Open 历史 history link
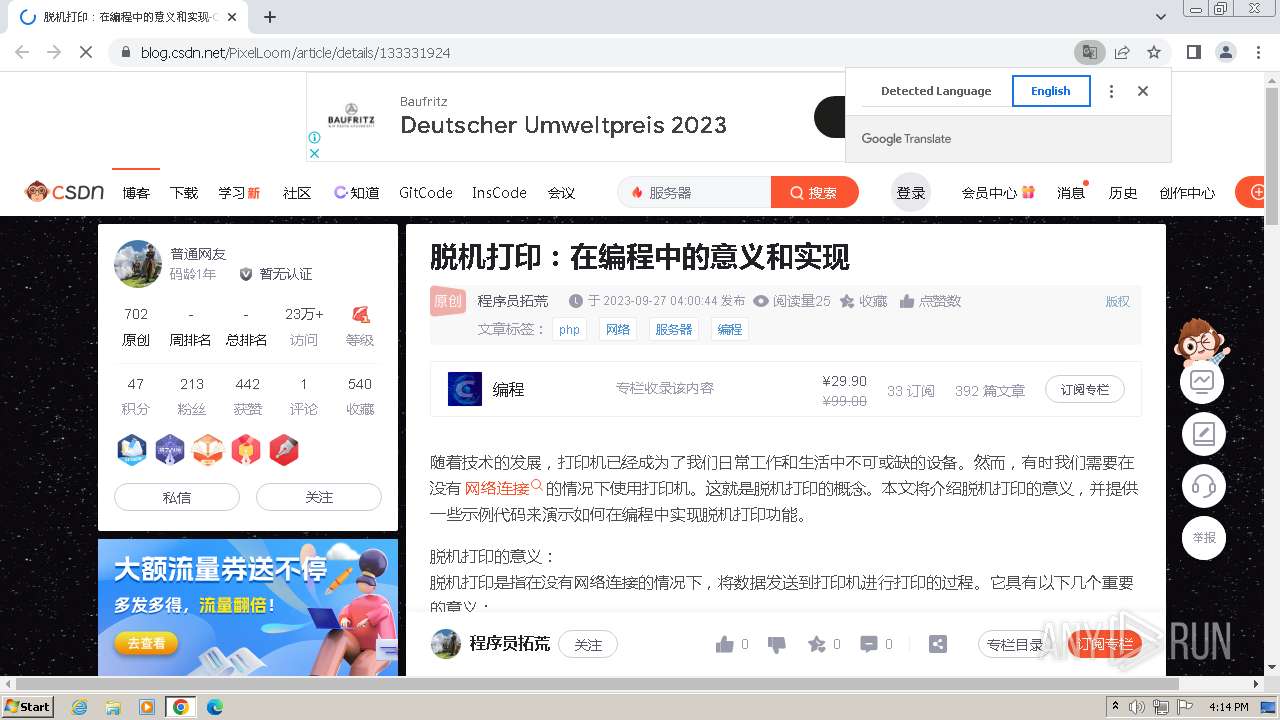This screenshot has height=720, width=1280. [1123, 193]
